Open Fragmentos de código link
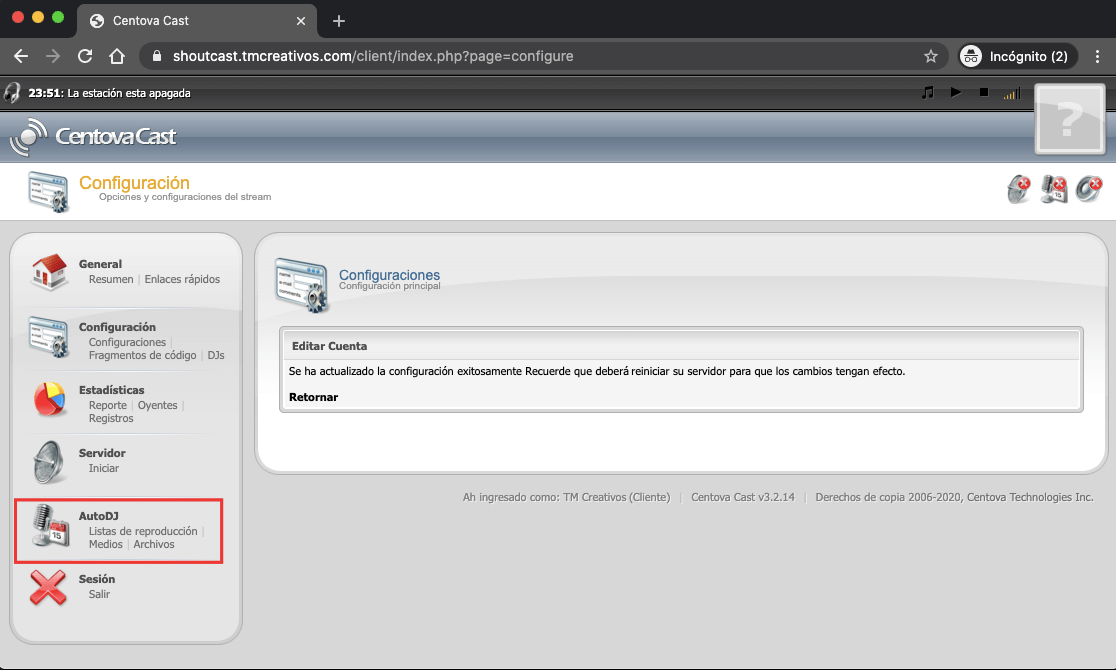Viewport: 1116px width, 670px height. (144, 355)
